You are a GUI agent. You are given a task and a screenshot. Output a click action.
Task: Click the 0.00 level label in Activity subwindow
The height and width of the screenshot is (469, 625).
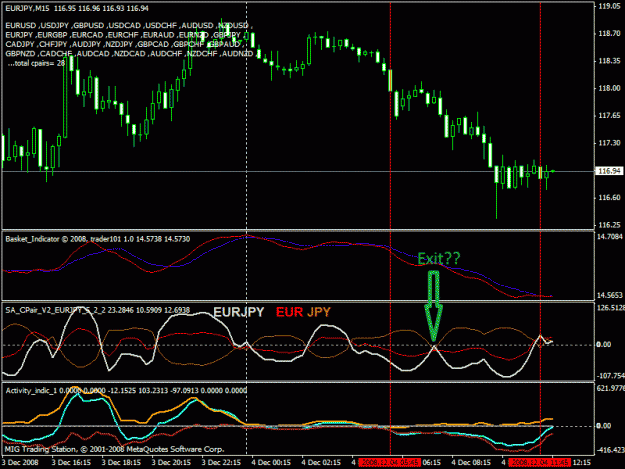[603, 426]
